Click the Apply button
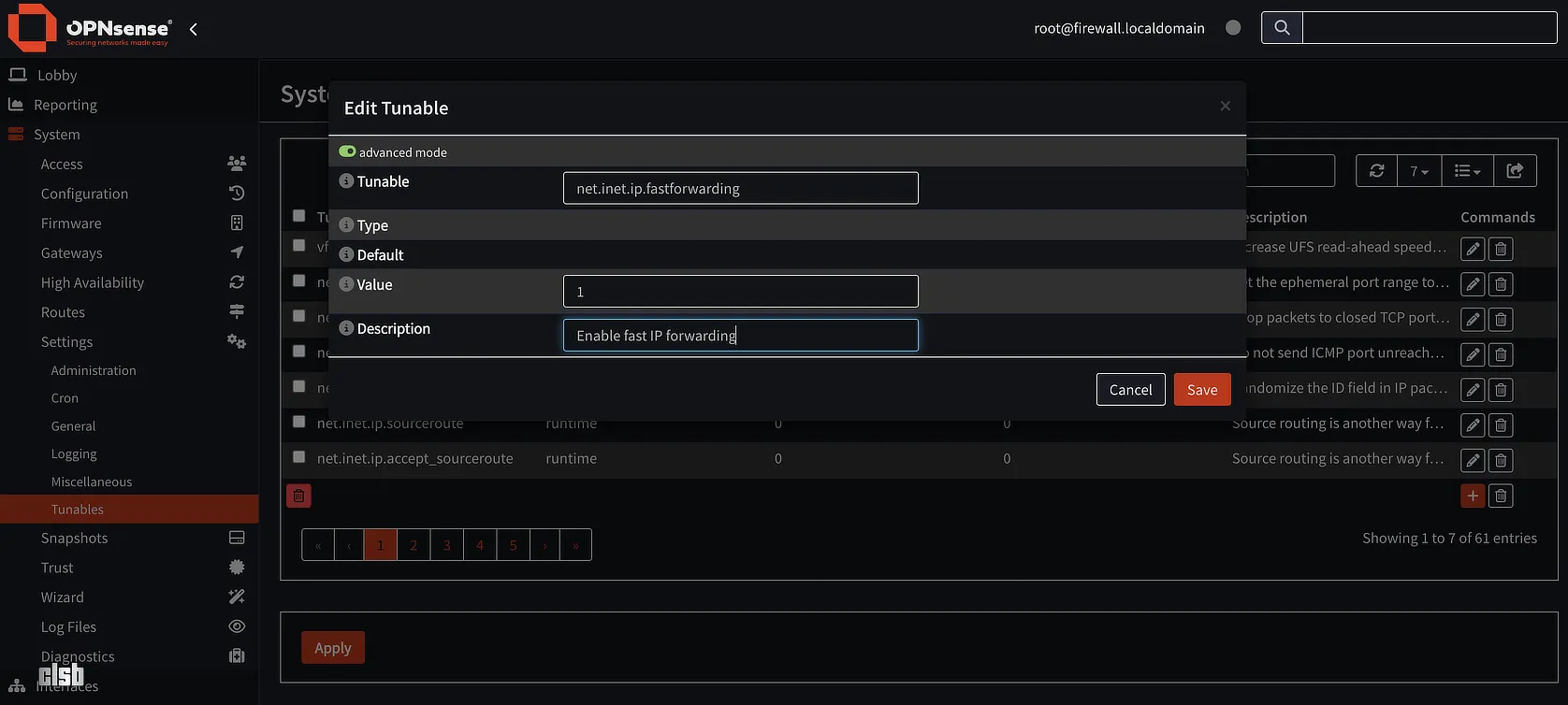Screen dimensions: 1568x705 point(332,648)
